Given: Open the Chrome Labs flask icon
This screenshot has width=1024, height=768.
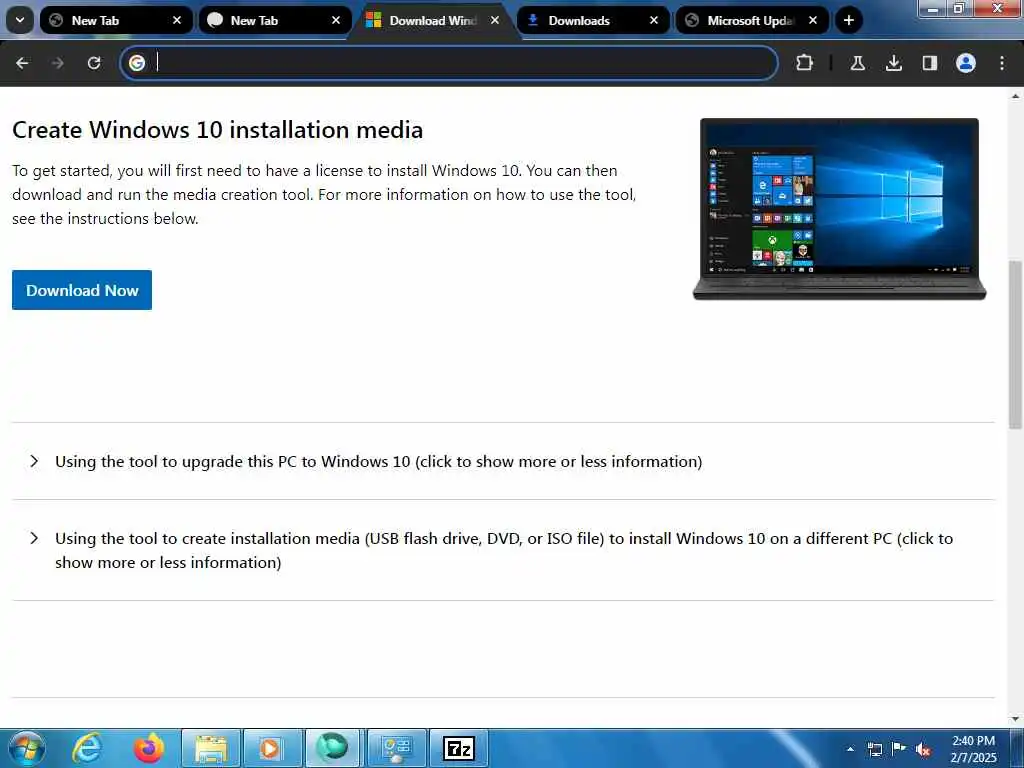Looking at the screenshot, I should [857, 63].
